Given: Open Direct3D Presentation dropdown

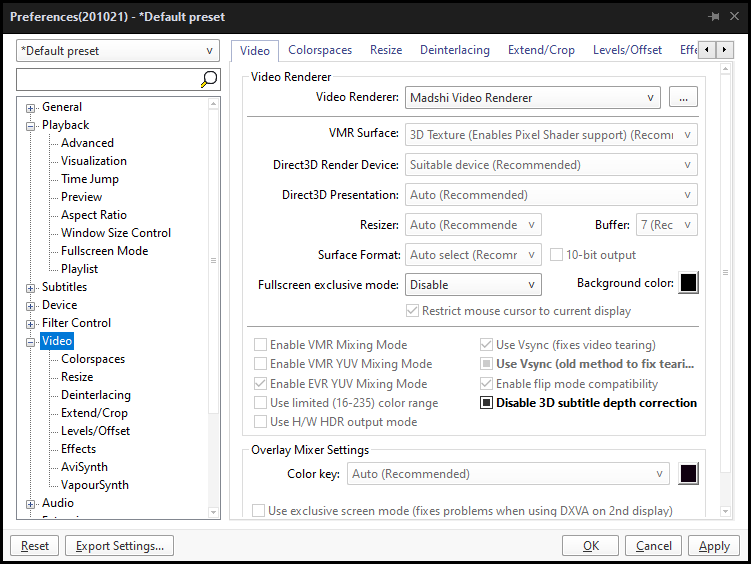Looking at the screenshot, I should coord(551,195).
